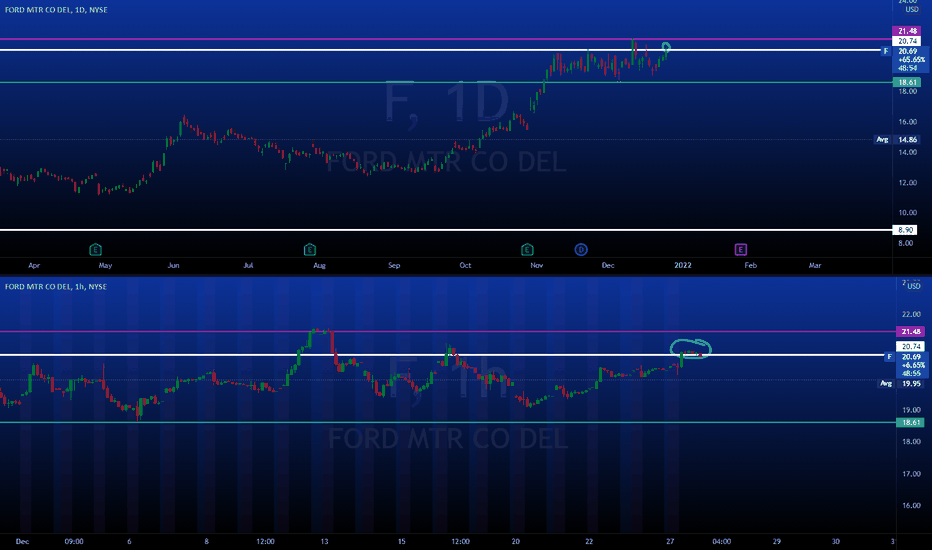Image resolution: width=932 pixels, height=550 pixels.
Task: Click the Jun label on daily time axis
Action: click(174, 265)
